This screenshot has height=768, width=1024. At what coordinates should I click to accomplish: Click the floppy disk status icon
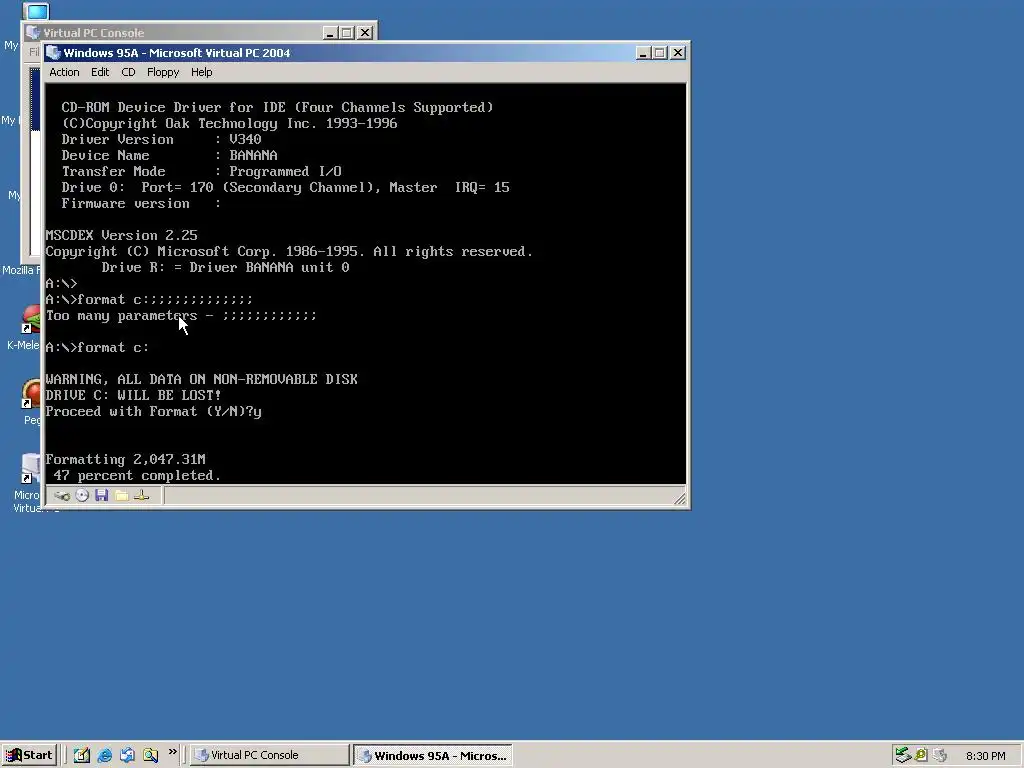(x=101, y=496)
